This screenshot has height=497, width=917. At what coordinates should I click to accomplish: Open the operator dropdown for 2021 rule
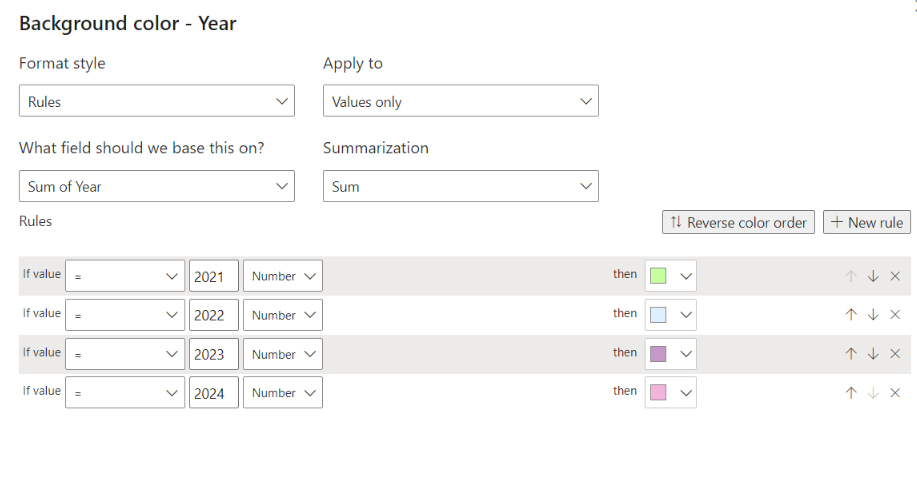click(x=125, y=276)
